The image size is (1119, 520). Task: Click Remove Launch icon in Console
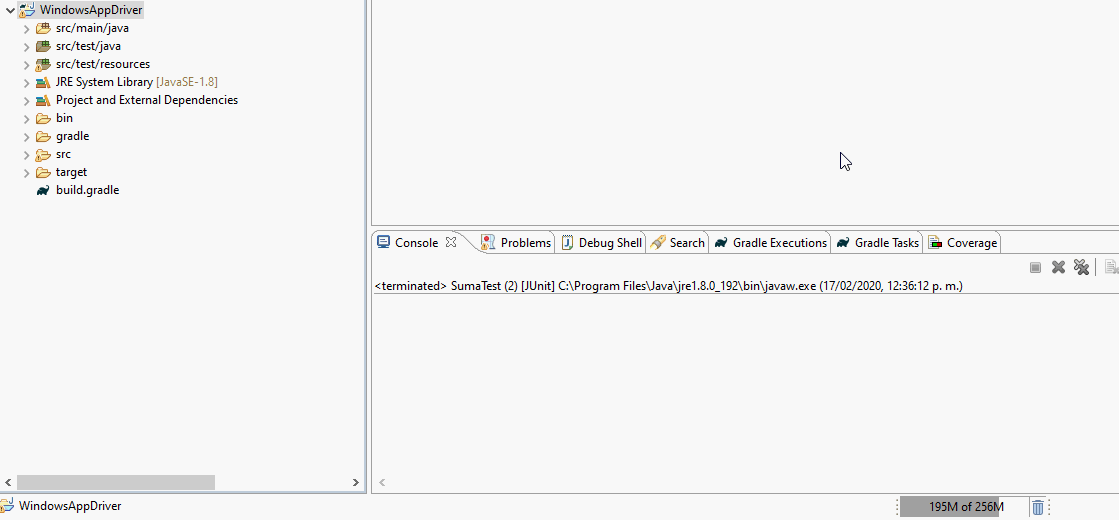tap(1058, 267)
